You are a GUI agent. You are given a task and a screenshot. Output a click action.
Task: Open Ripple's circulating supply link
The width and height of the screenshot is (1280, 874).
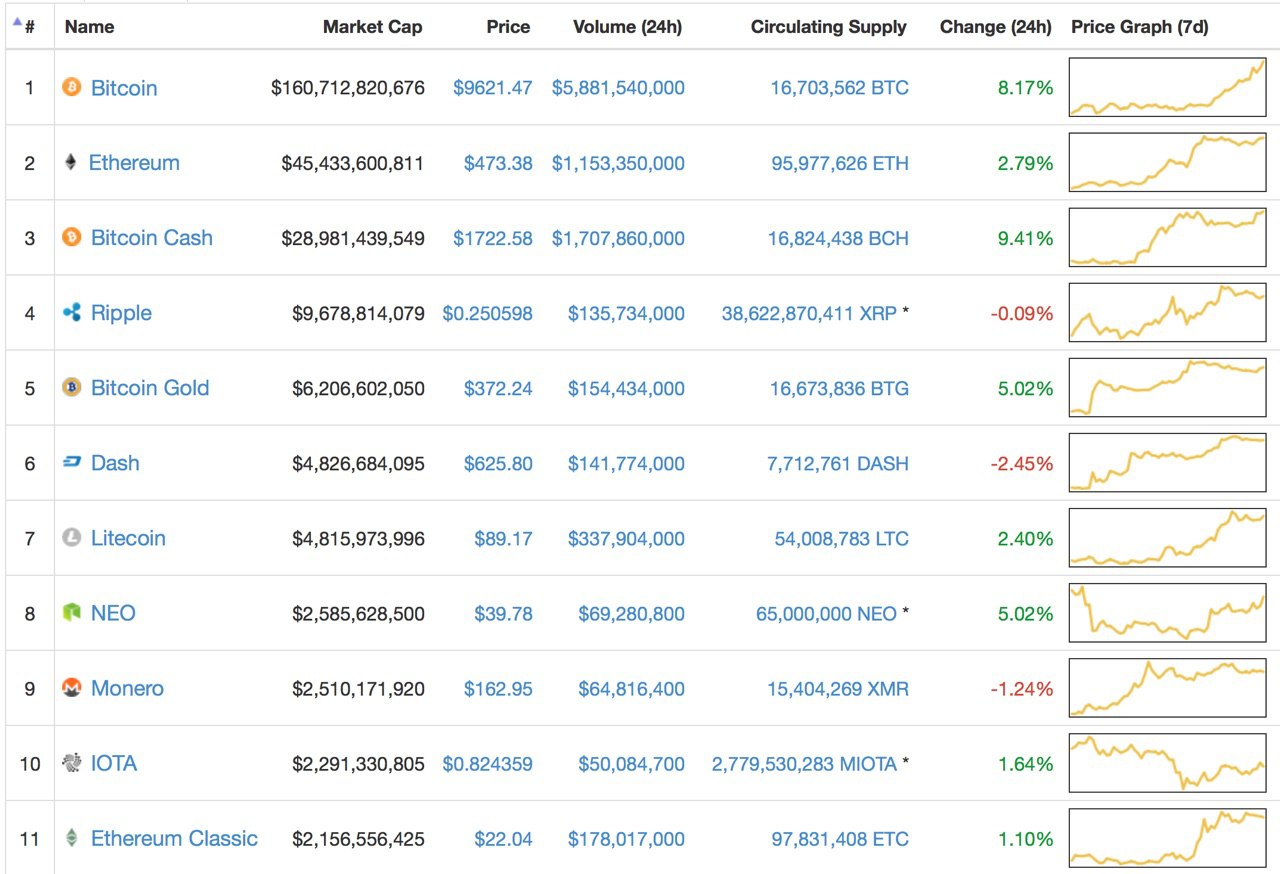[x=809, y=313]
